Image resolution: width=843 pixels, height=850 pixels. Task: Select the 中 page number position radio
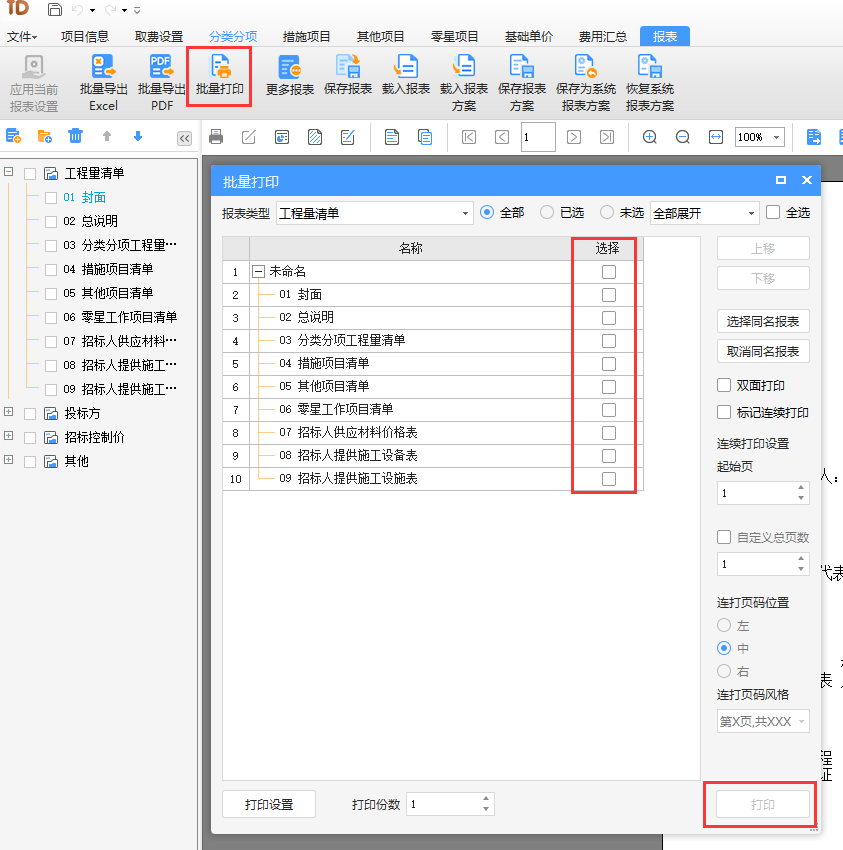pyautogui.click(x=723, y=648)
